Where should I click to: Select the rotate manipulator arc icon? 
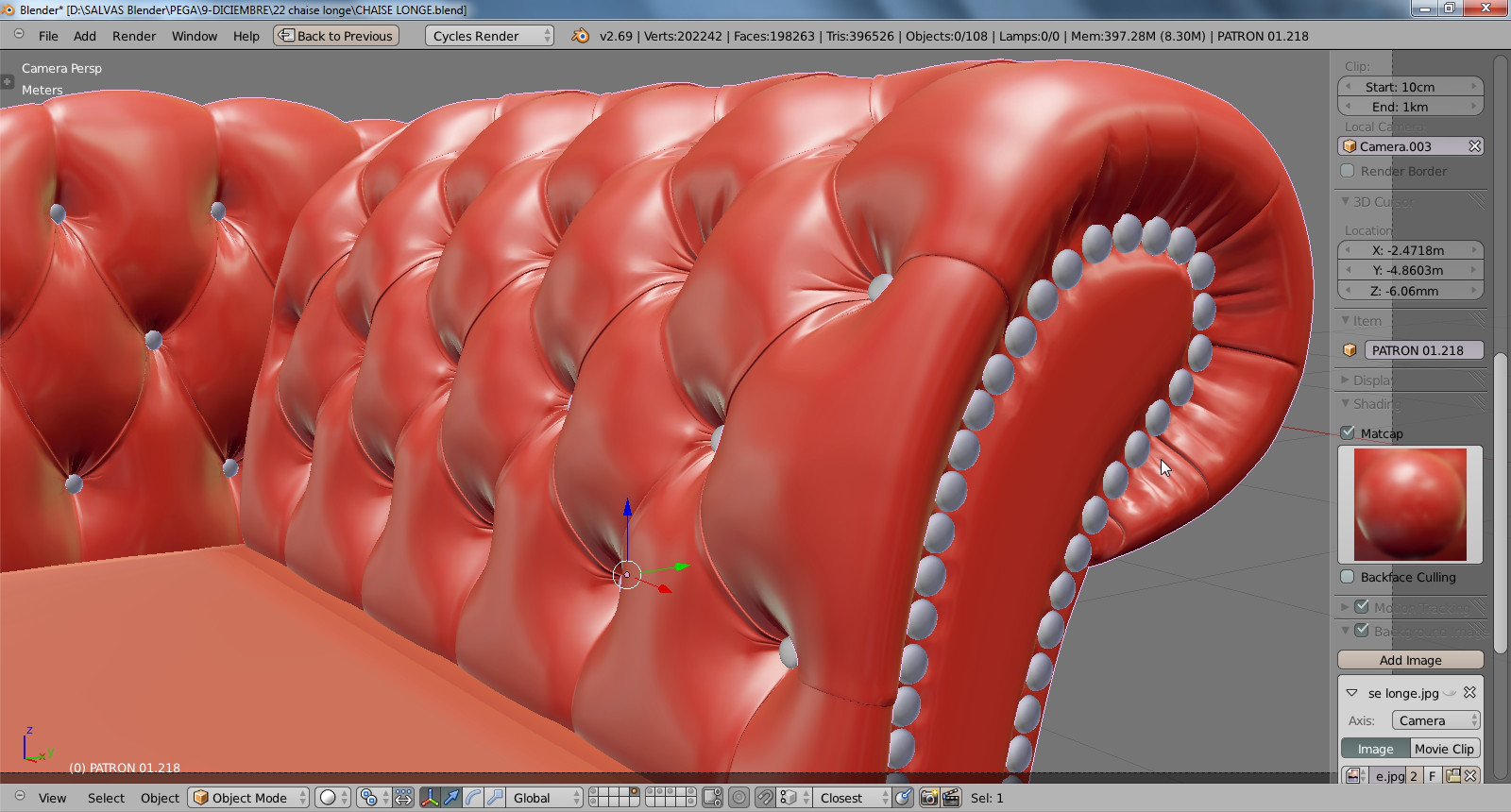473,798
